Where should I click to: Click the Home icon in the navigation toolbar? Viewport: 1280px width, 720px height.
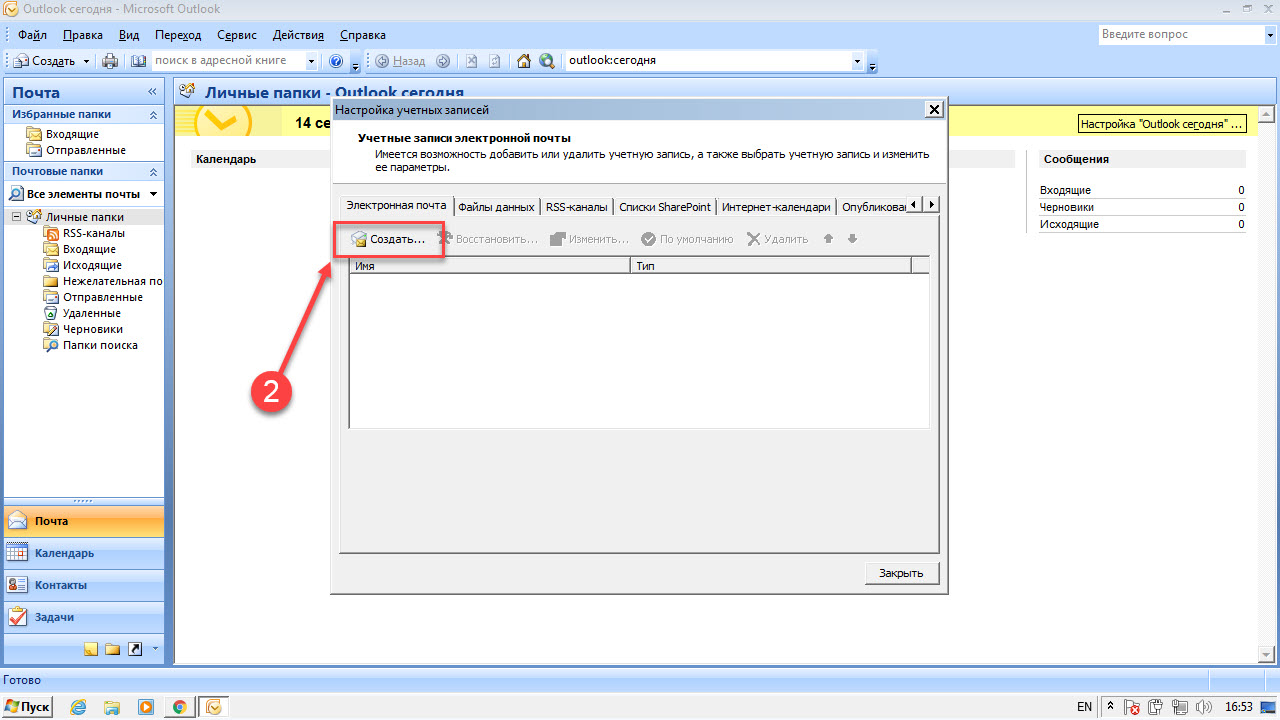coord(523,61)
